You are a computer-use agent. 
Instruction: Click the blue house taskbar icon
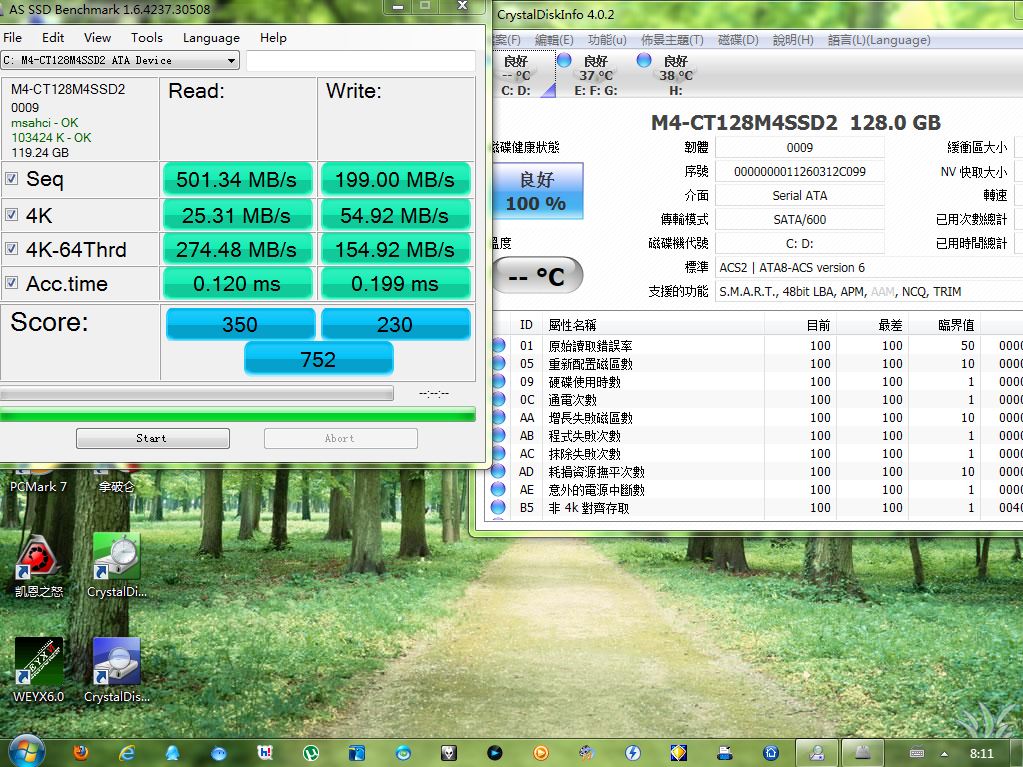pyautogui.click(x=771, y=753)
